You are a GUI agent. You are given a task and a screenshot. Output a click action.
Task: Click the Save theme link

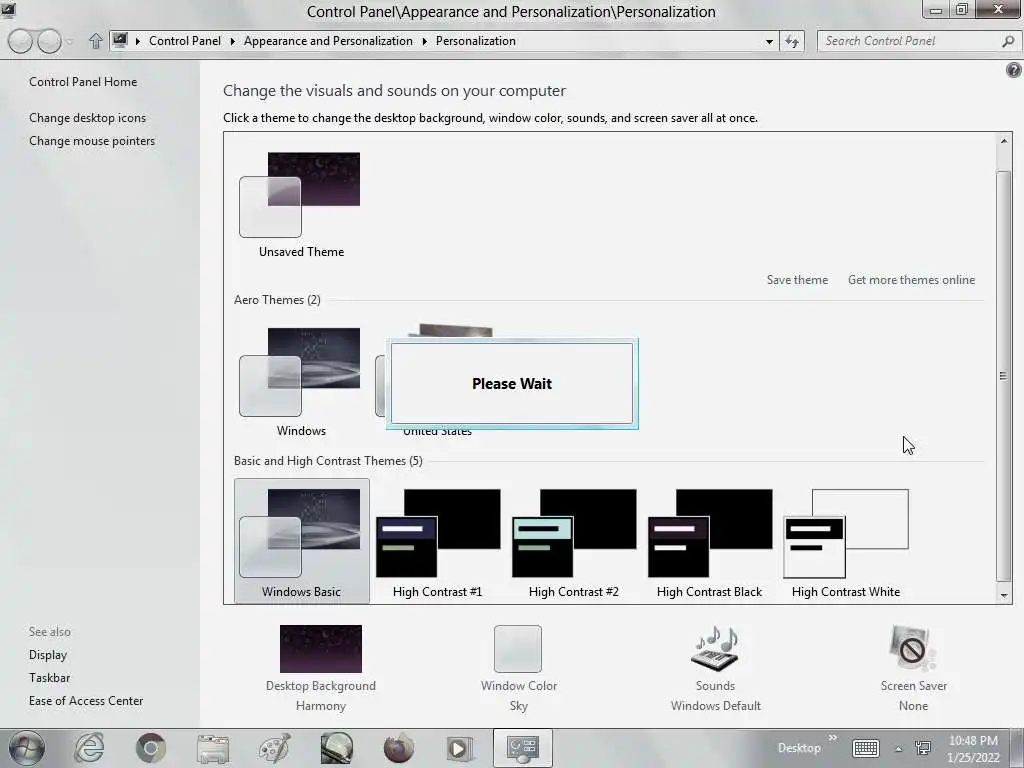coord(797,280)
